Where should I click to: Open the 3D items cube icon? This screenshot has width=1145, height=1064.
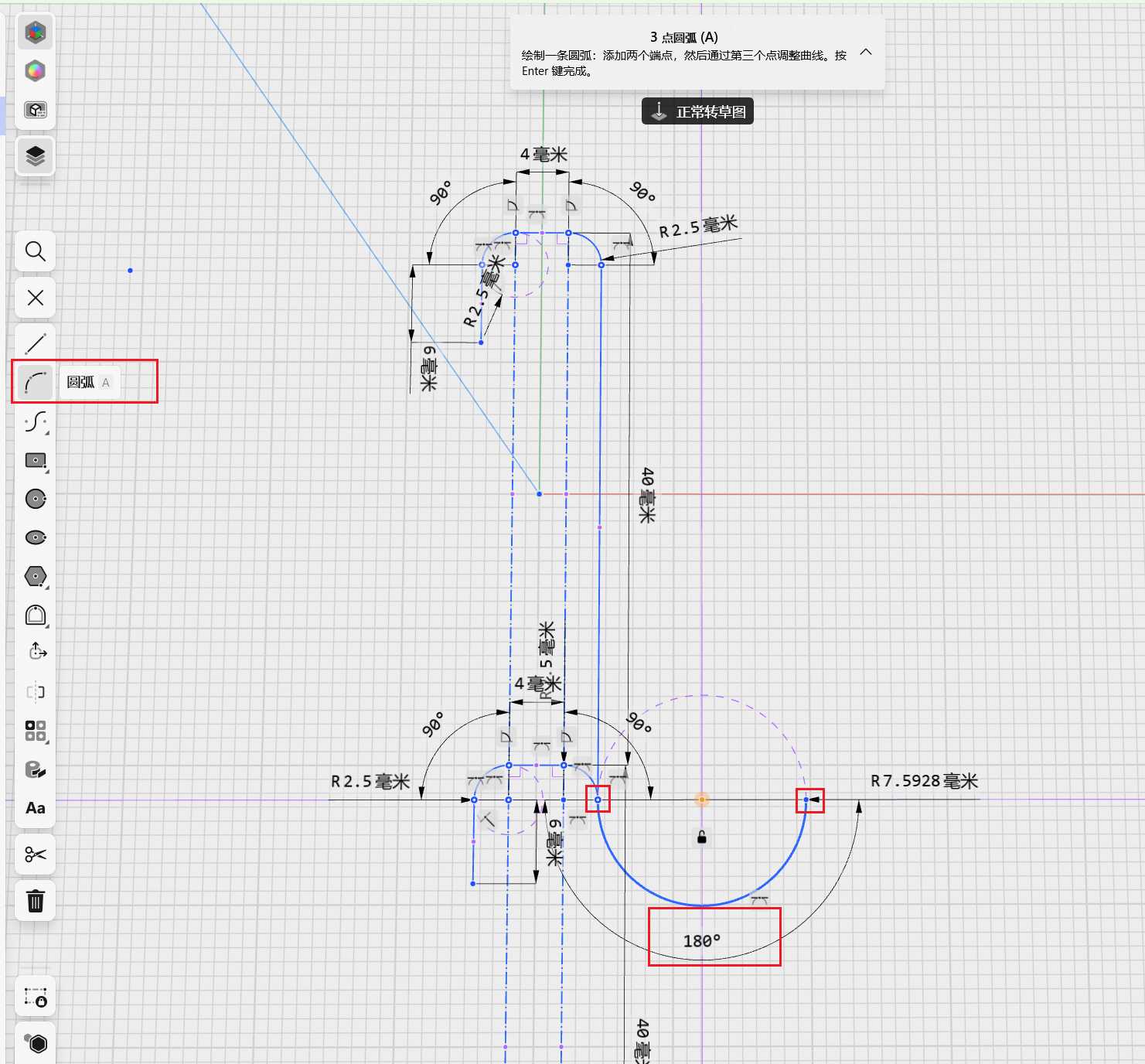tap(36, 32)
